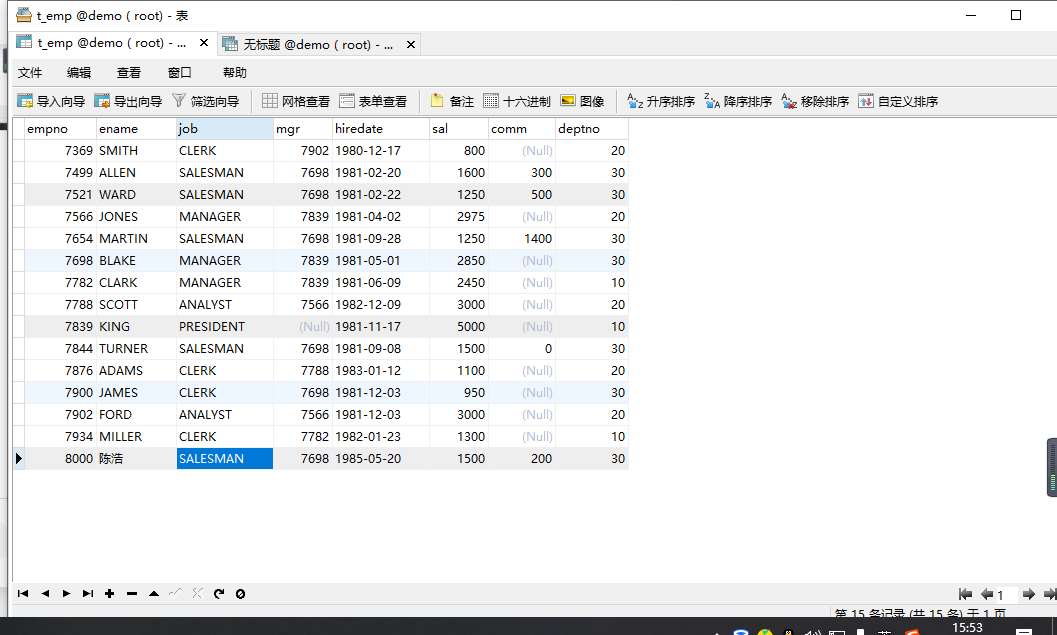
Task: Go to first record navigation icon
Action: [x=23, y=593]
